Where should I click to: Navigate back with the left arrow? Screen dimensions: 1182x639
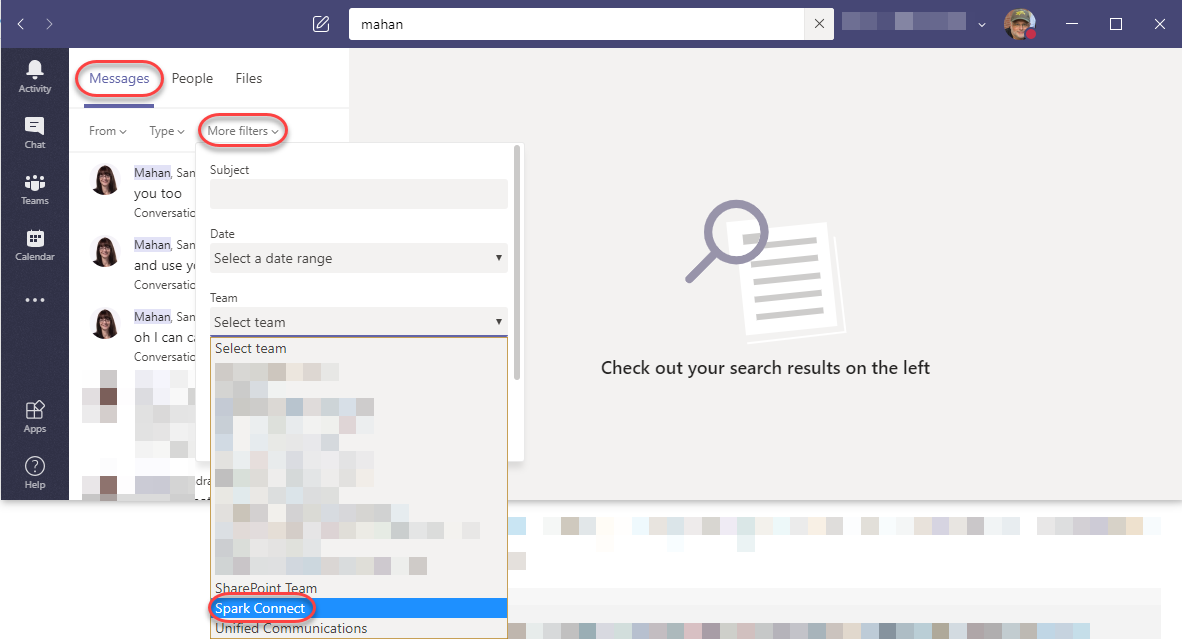(20, 23)
